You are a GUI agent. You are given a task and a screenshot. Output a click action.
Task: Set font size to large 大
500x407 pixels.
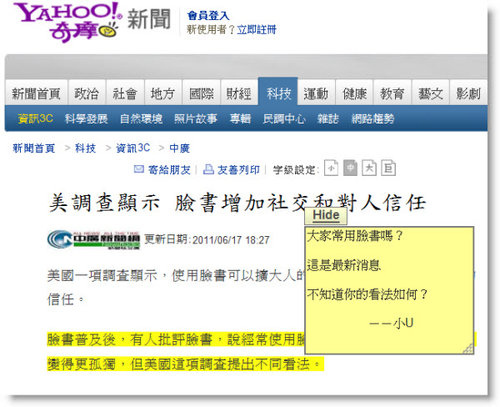pos(369,168)
